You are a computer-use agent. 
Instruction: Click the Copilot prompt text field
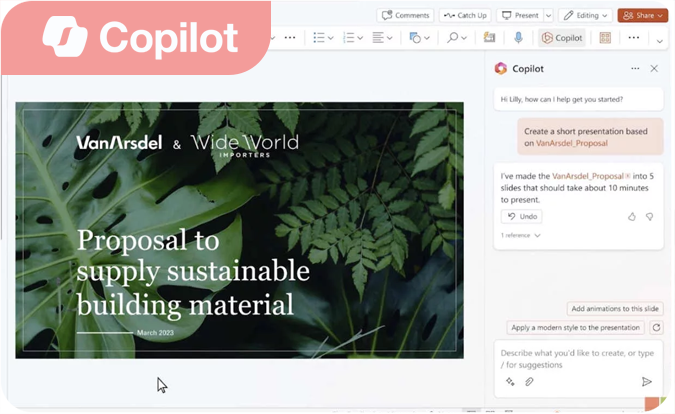tap(575, 357)
